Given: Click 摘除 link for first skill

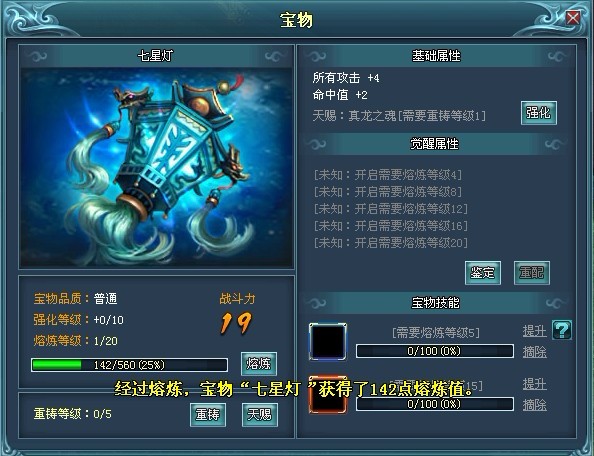Looking at the screenshot, I should [535, 352].
